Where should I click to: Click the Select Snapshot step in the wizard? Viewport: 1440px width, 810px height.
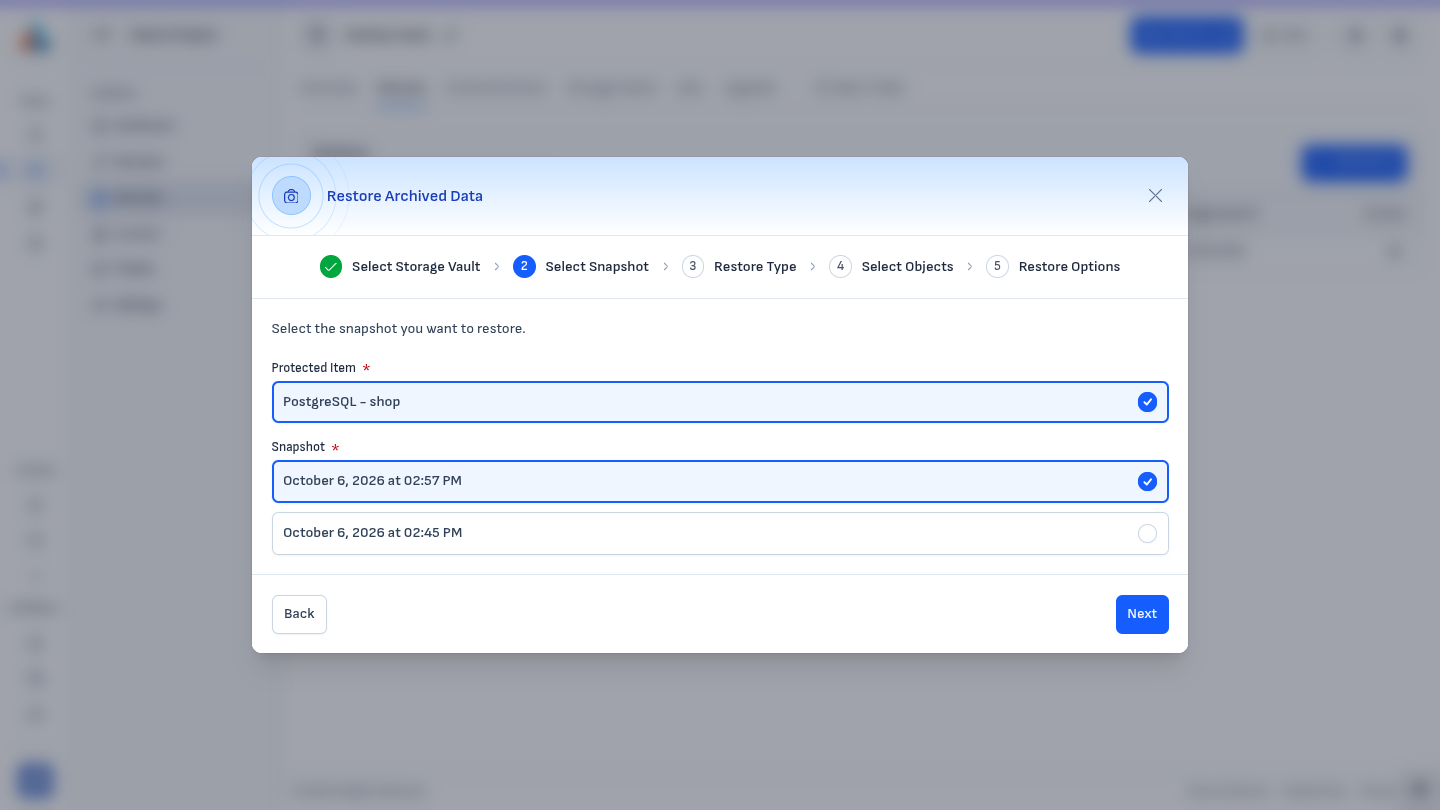coord(581,267)
